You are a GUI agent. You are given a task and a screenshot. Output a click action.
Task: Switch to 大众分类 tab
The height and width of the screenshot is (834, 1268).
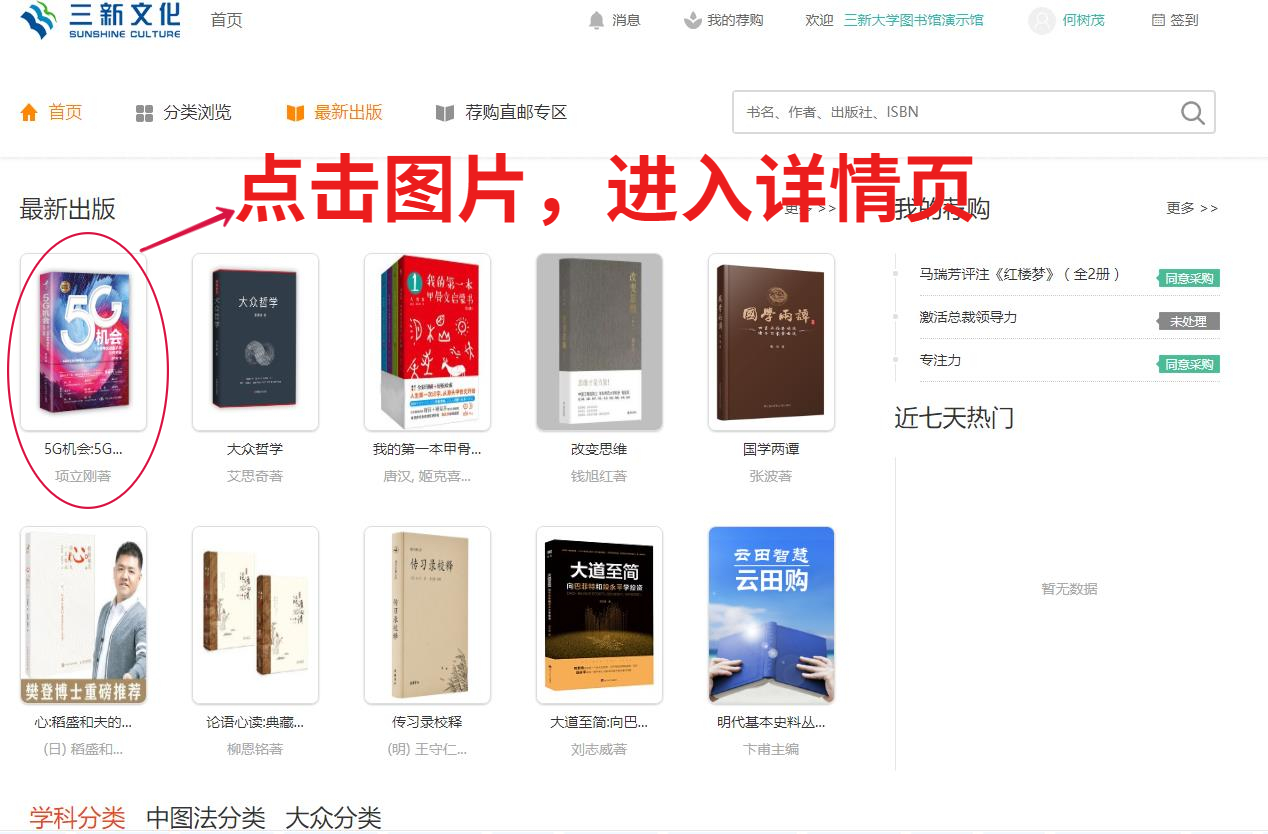(x=333, y=818)
